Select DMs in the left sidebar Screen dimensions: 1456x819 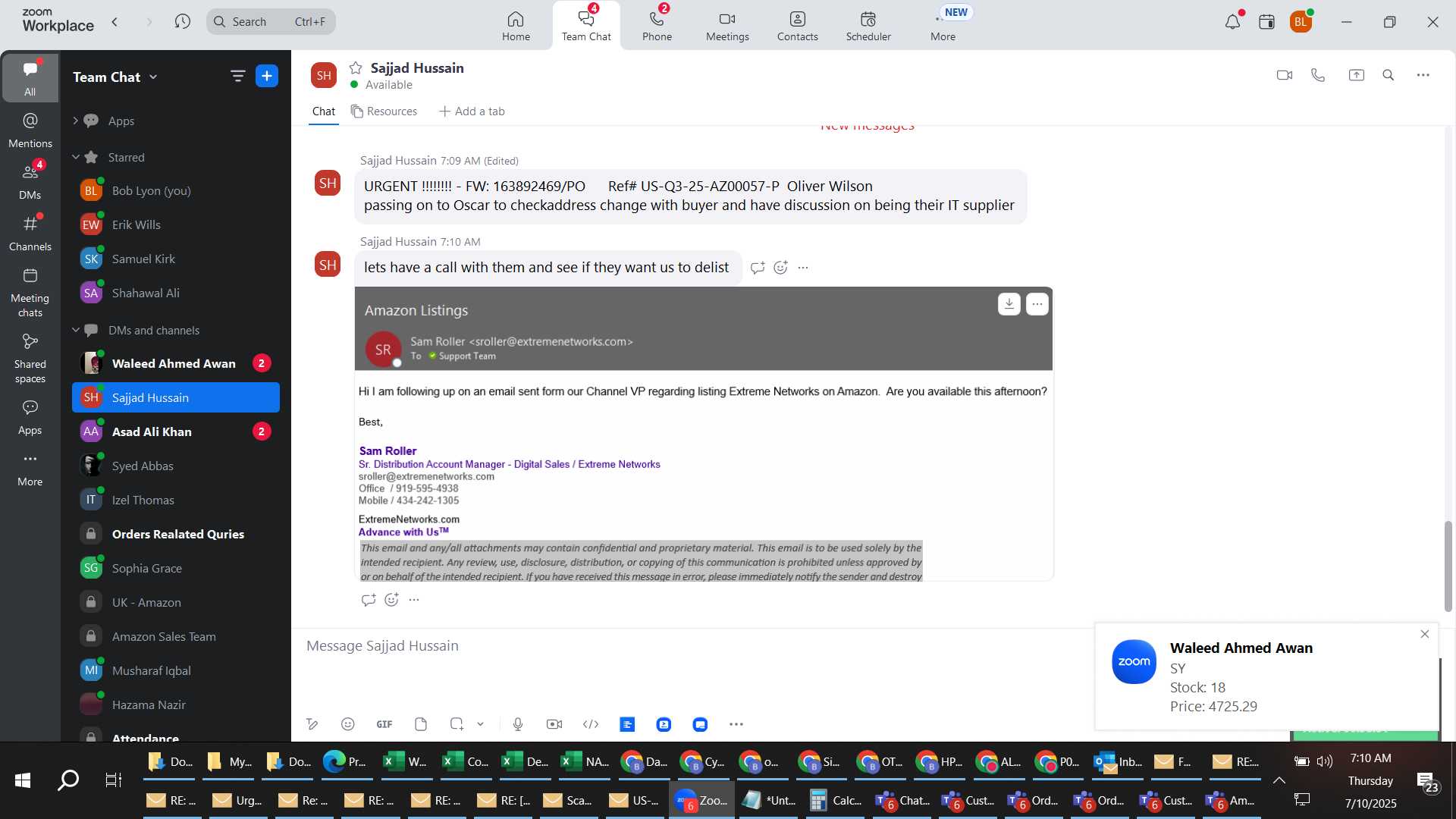click(30, 182)
